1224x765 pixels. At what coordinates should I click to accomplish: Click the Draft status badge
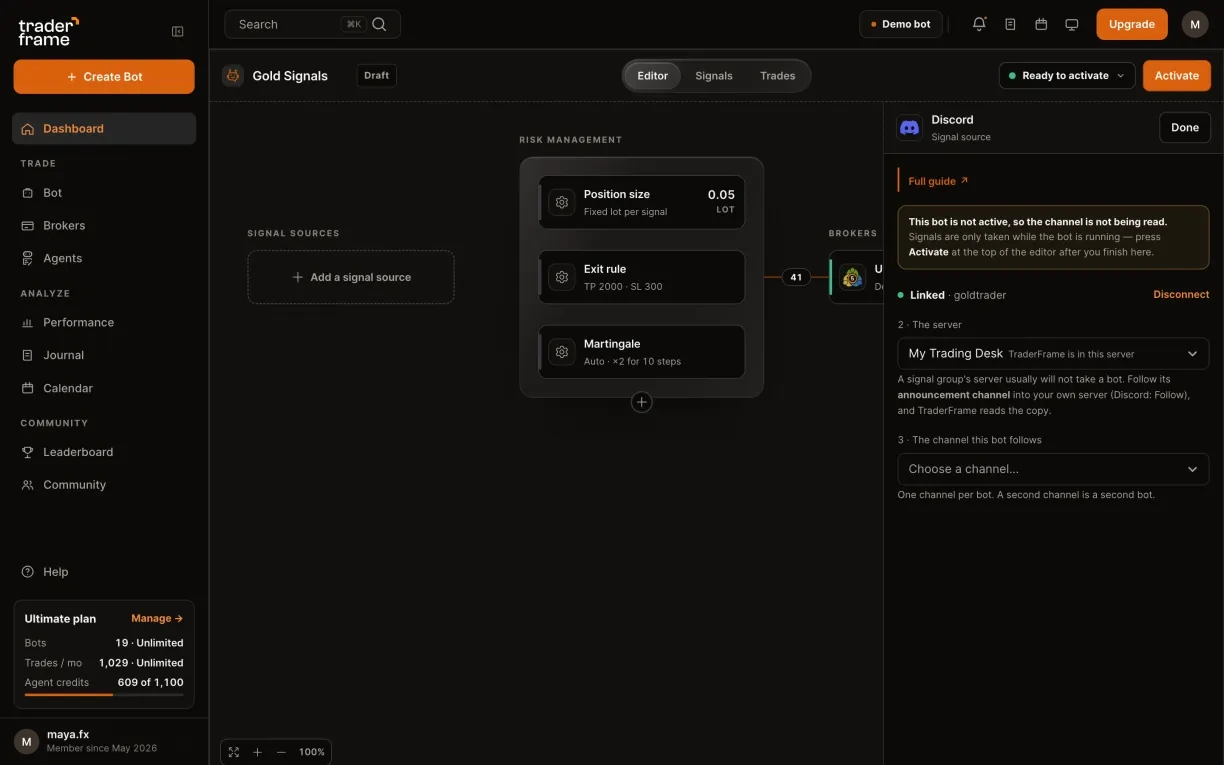tap(377, 76)
